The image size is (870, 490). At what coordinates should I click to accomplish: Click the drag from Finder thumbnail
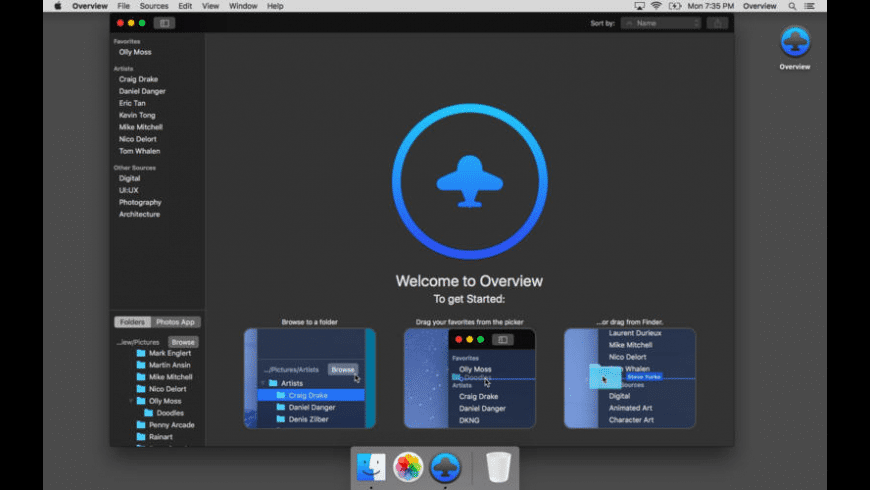click(x=630, y=378)
